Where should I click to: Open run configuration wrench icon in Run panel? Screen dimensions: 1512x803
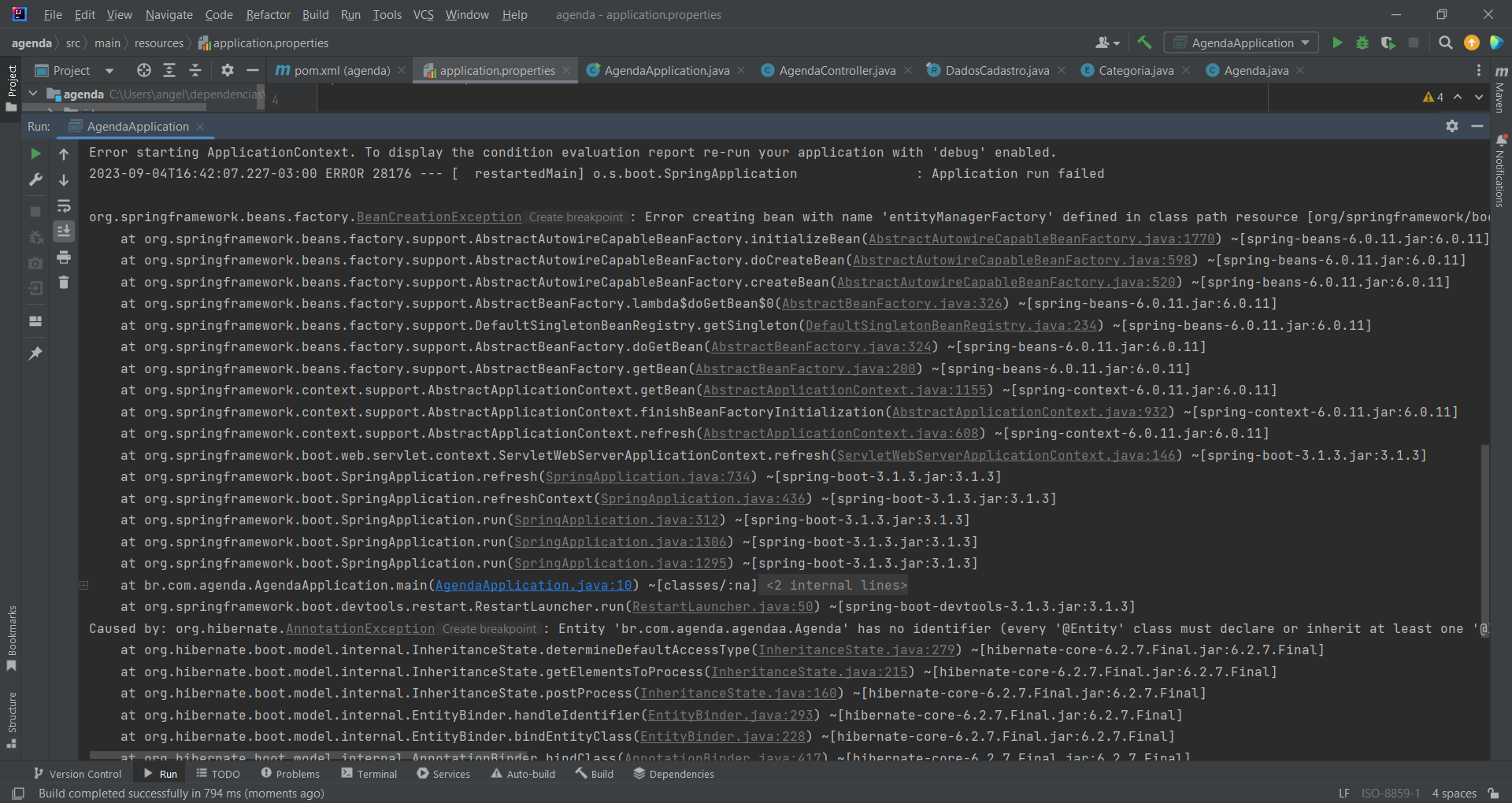click(35, 179)
